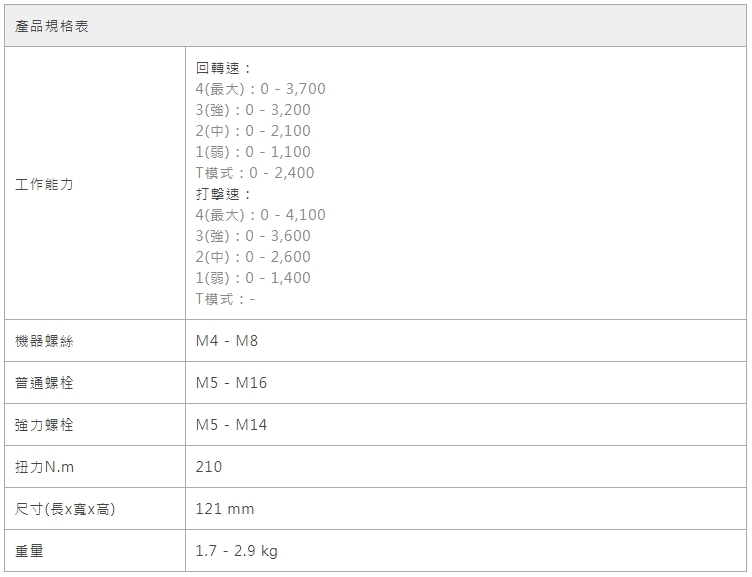Click the M5 - M14 value
Screen dimensions: 752x577
[x=231, y=425]
